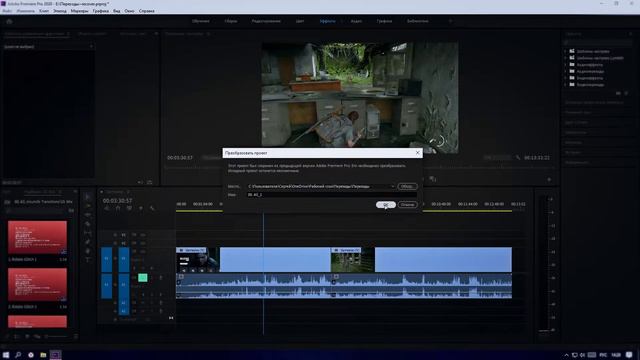Click Отмена in the convert project dialog
This screenshot has width=640, height=360.
[x=407, y=204]
